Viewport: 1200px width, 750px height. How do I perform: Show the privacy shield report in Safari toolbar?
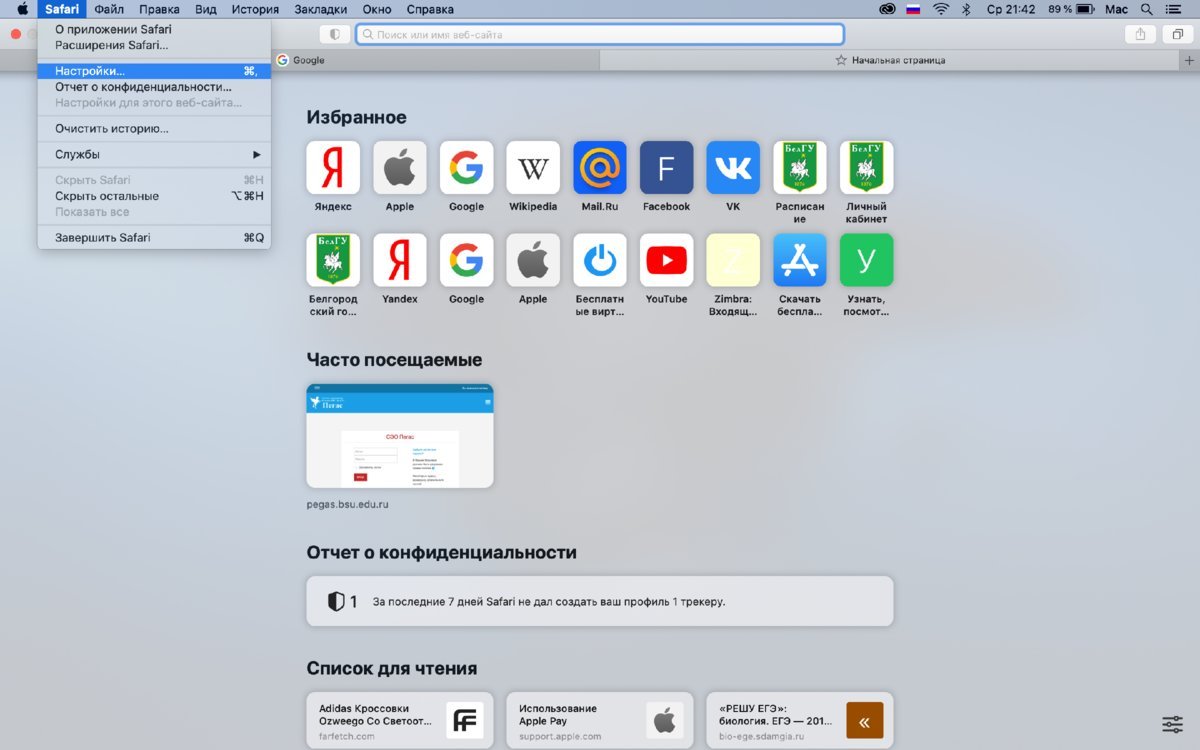(x=334, y=34)
